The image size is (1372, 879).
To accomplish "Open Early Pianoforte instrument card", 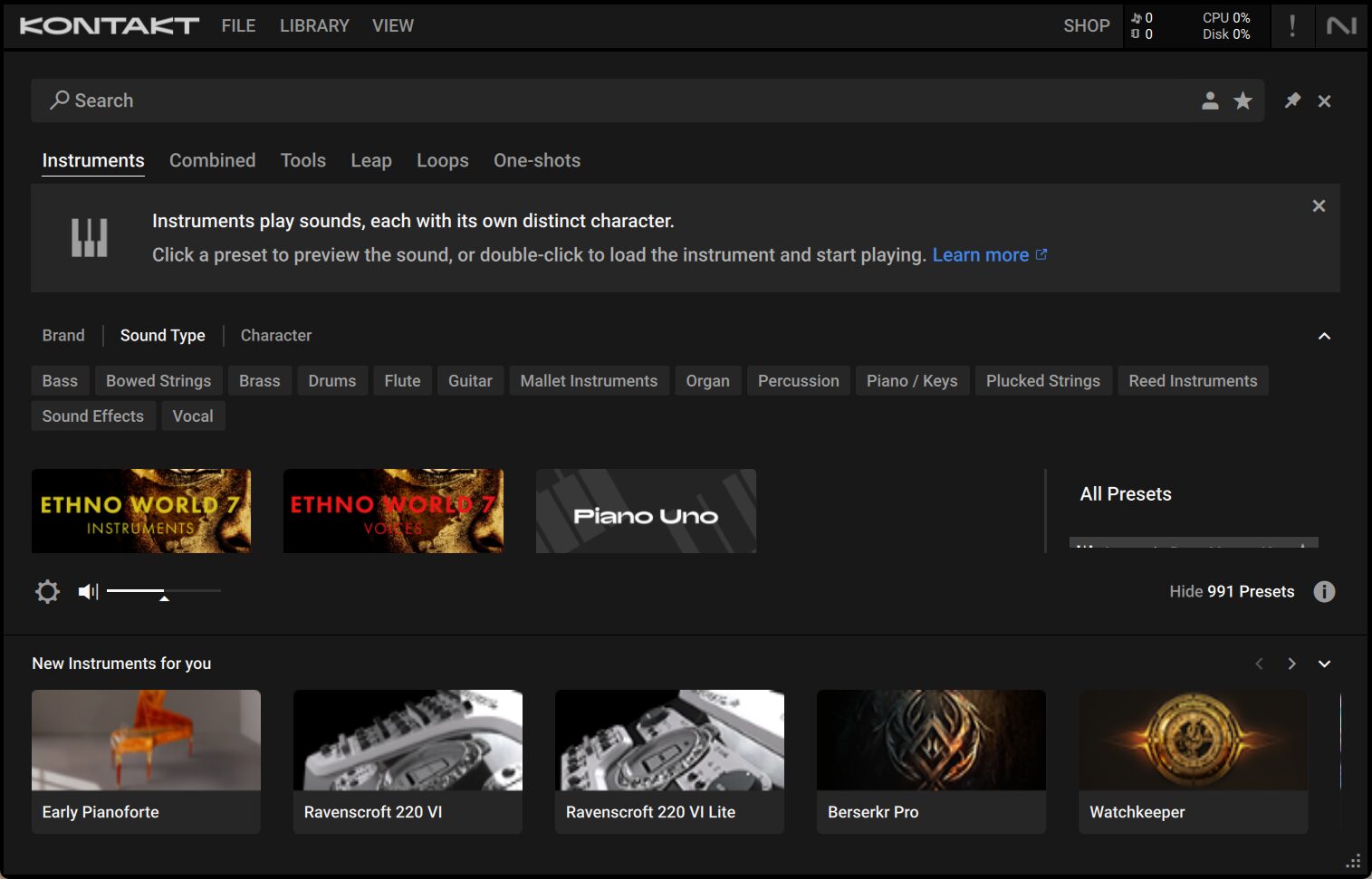I will point(146,761).
